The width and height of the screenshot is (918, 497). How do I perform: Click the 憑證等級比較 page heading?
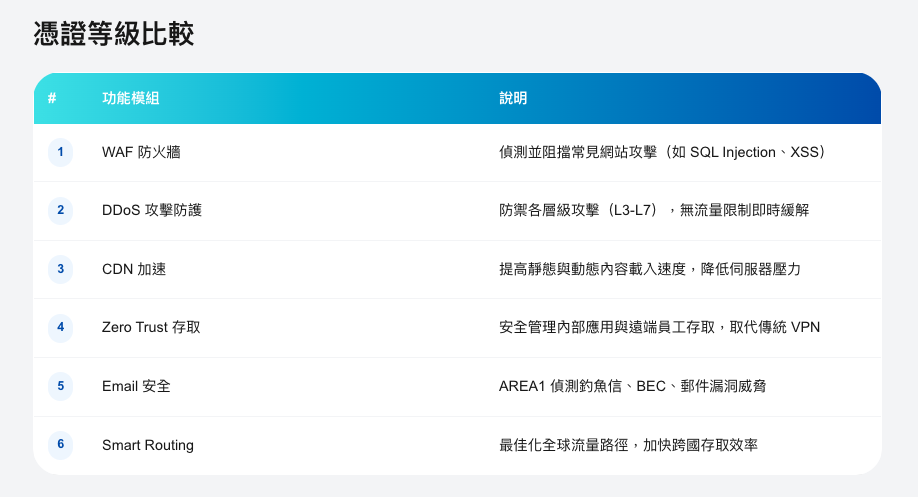tap(114, 35)
